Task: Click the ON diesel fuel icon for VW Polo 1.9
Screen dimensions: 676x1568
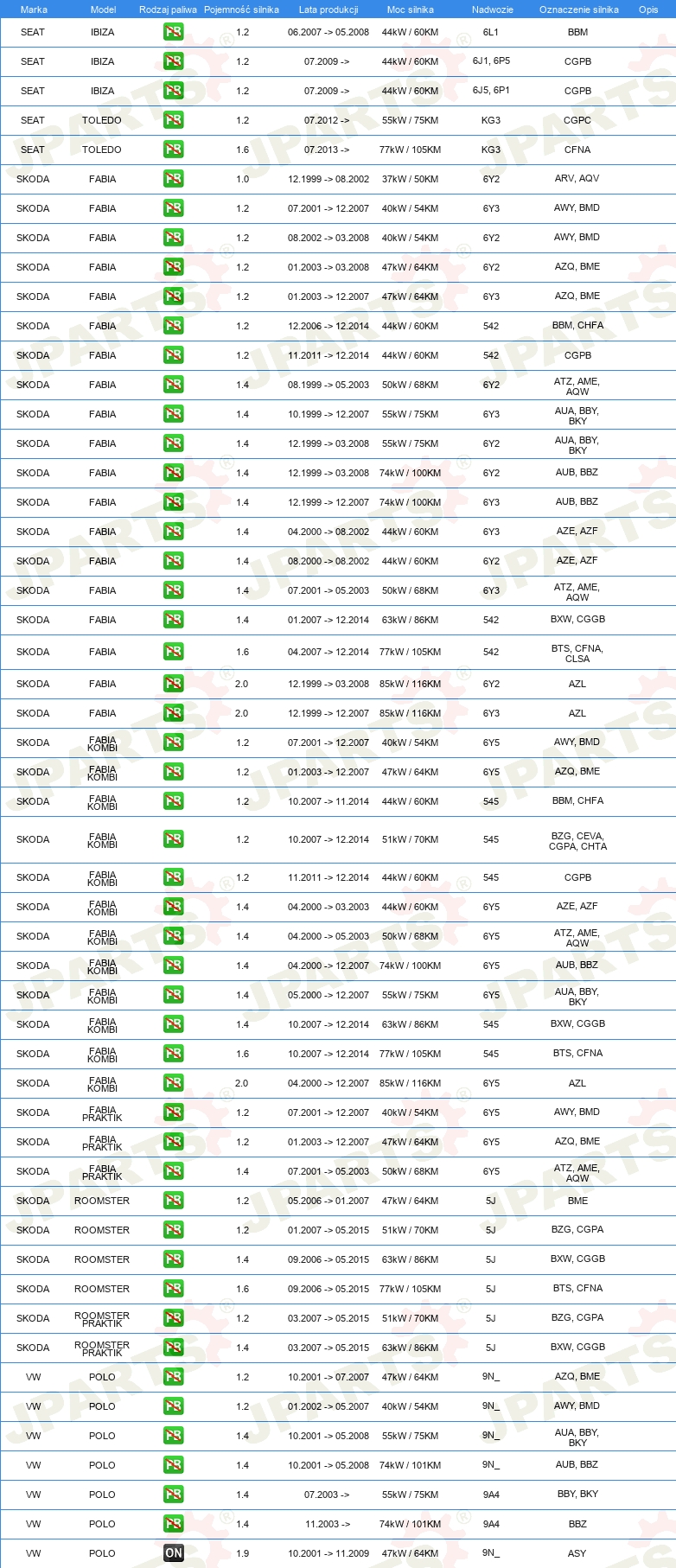Action: pos(173,1553)
